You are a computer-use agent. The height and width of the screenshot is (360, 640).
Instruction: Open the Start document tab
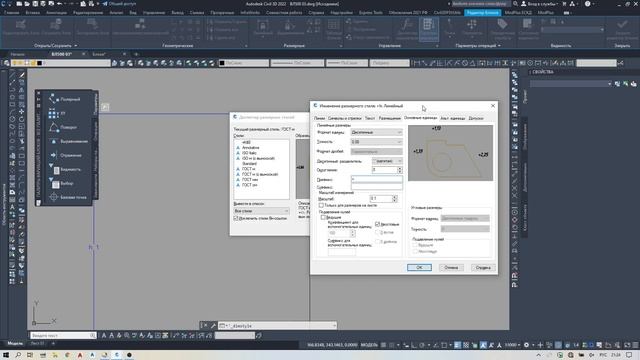(18, 54)
